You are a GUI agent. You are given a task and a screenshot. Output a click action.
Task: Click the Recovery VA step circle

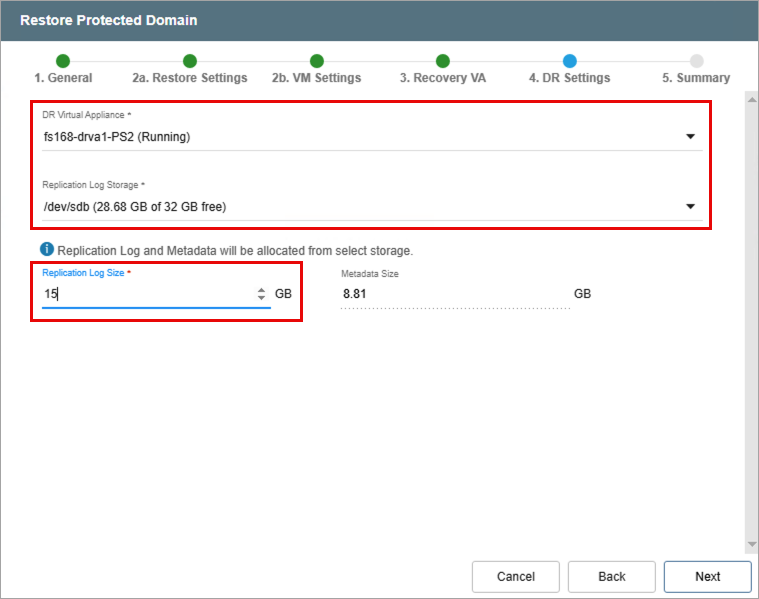[x=443, y=61]
